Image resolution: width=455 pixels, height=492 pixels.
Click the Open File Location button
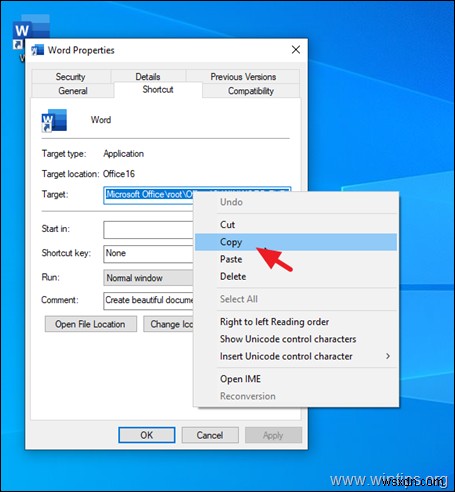click(91, 324)
